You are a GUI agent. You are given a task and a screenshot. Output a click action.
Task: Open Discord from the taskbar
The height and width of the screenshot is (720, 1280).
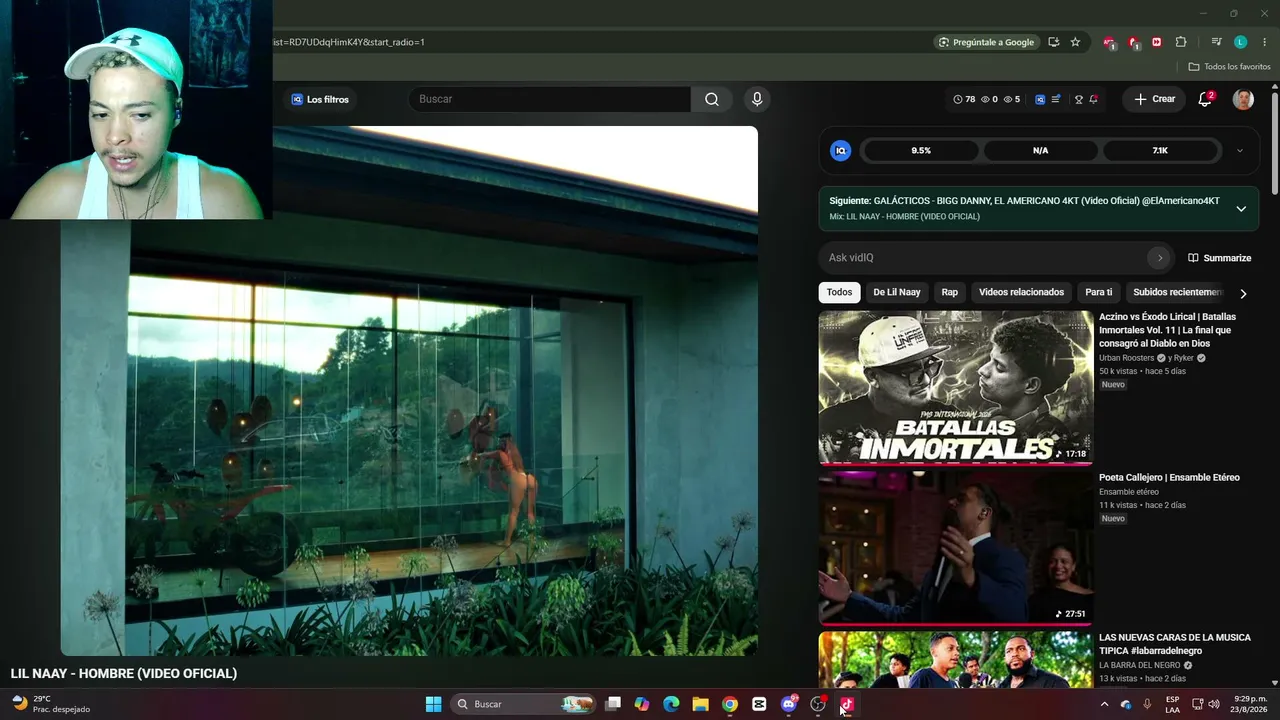[789, 704]
